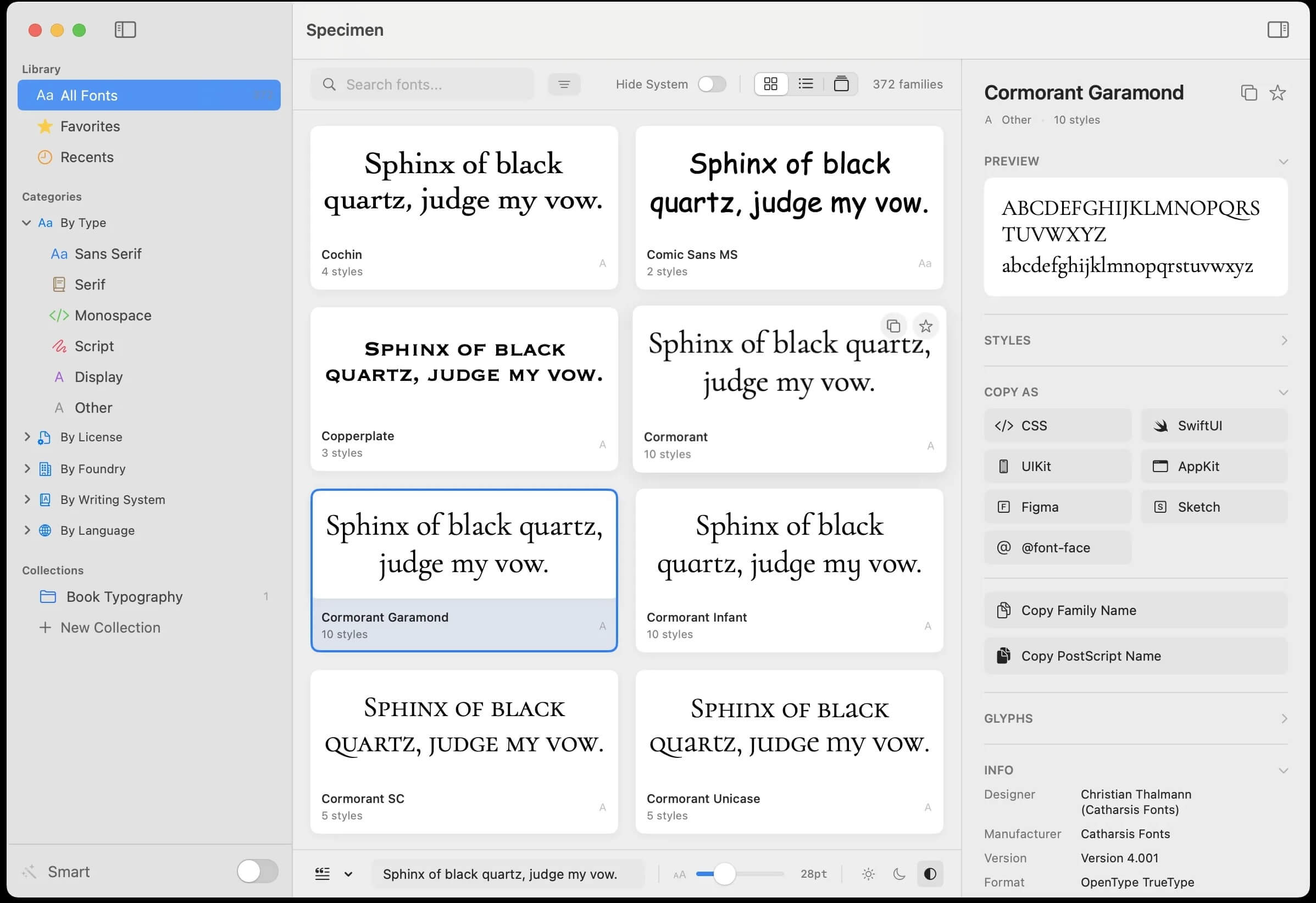Adjust the font size slider

pos(724,873)
